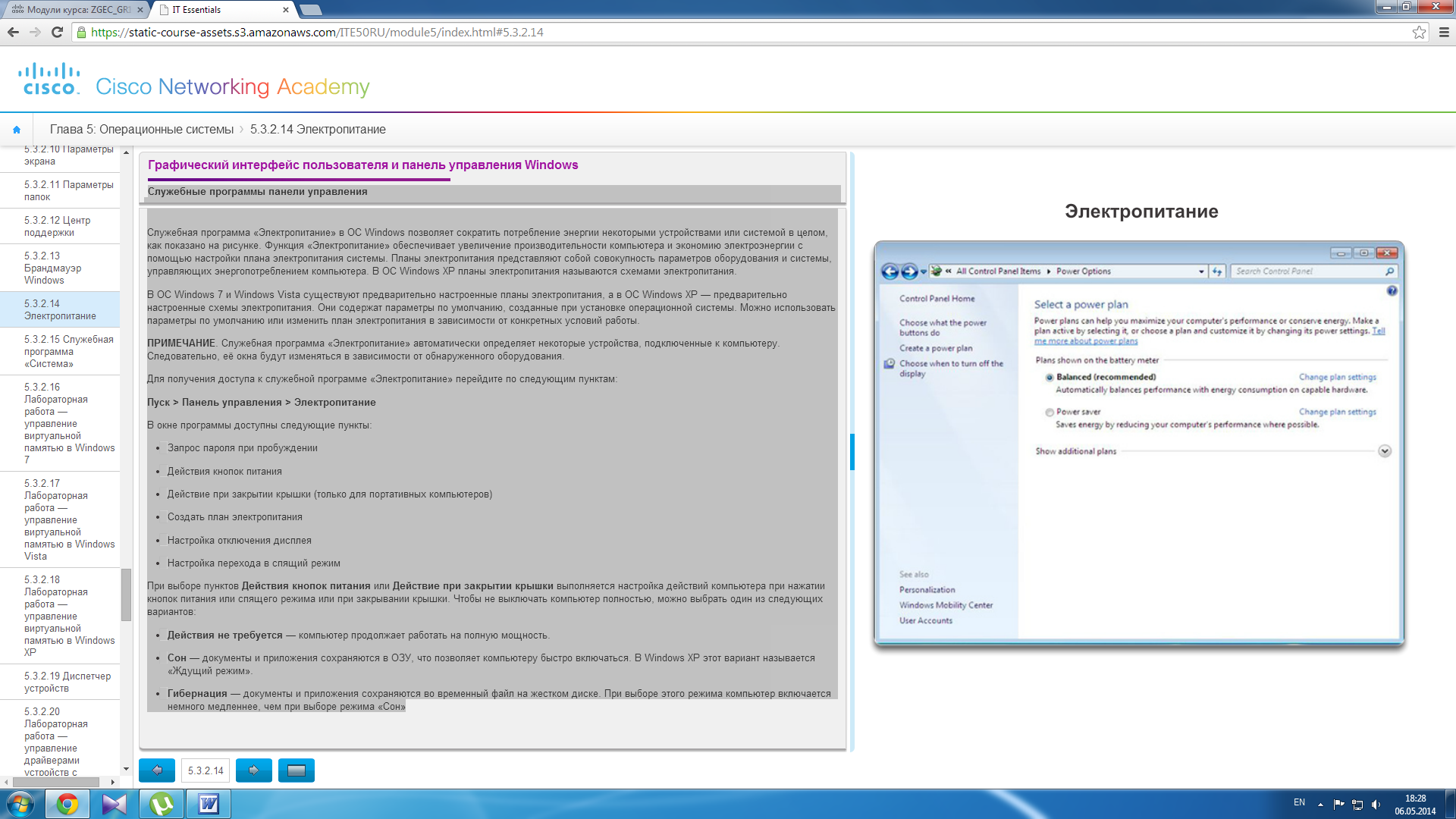
Task: Click sidebar vertical scrollbar thumb
Action: click(x=126, y=595)
